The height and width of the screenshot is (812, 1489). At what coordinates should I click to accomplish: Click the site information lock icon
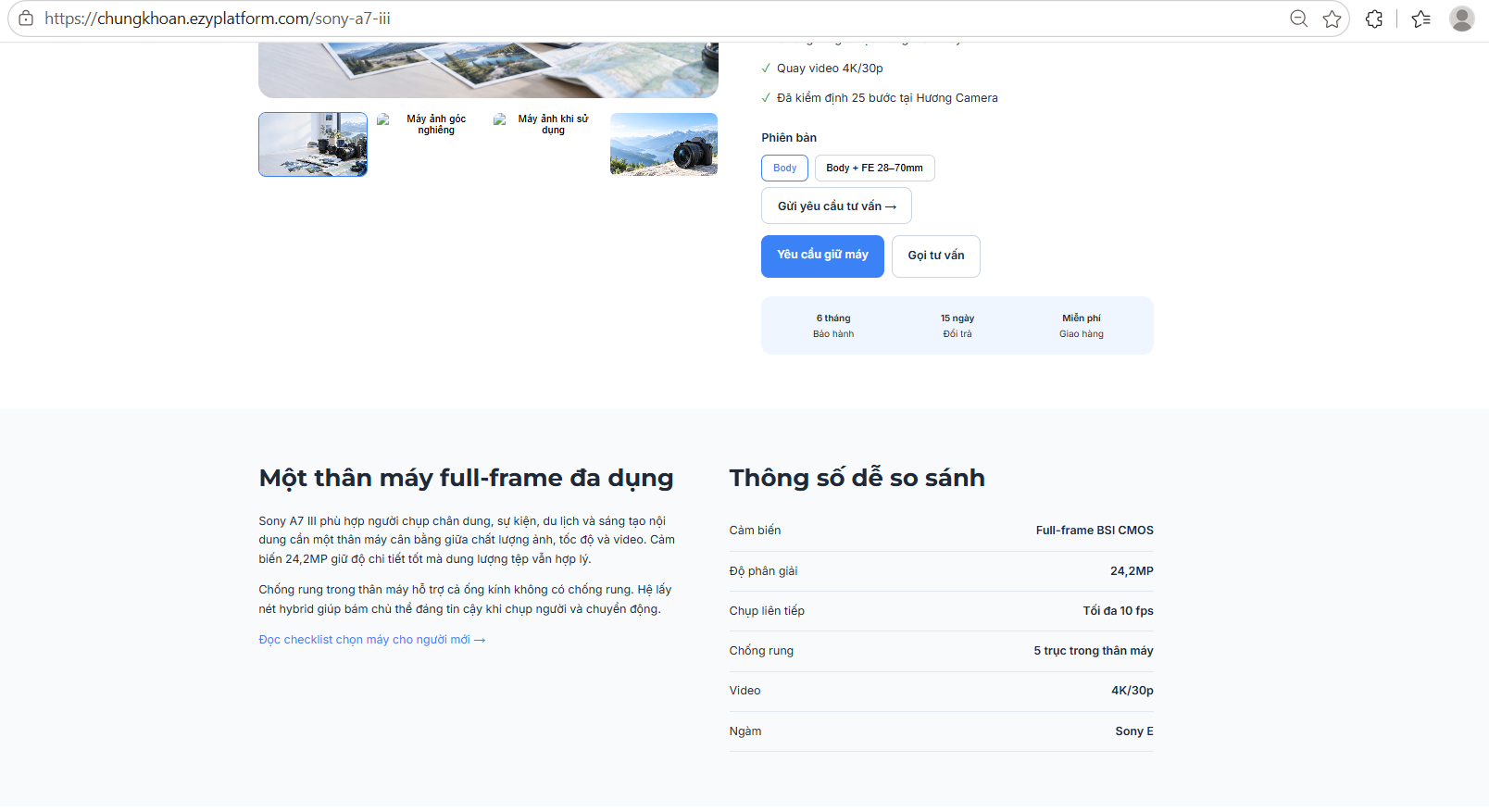point(26,19)
